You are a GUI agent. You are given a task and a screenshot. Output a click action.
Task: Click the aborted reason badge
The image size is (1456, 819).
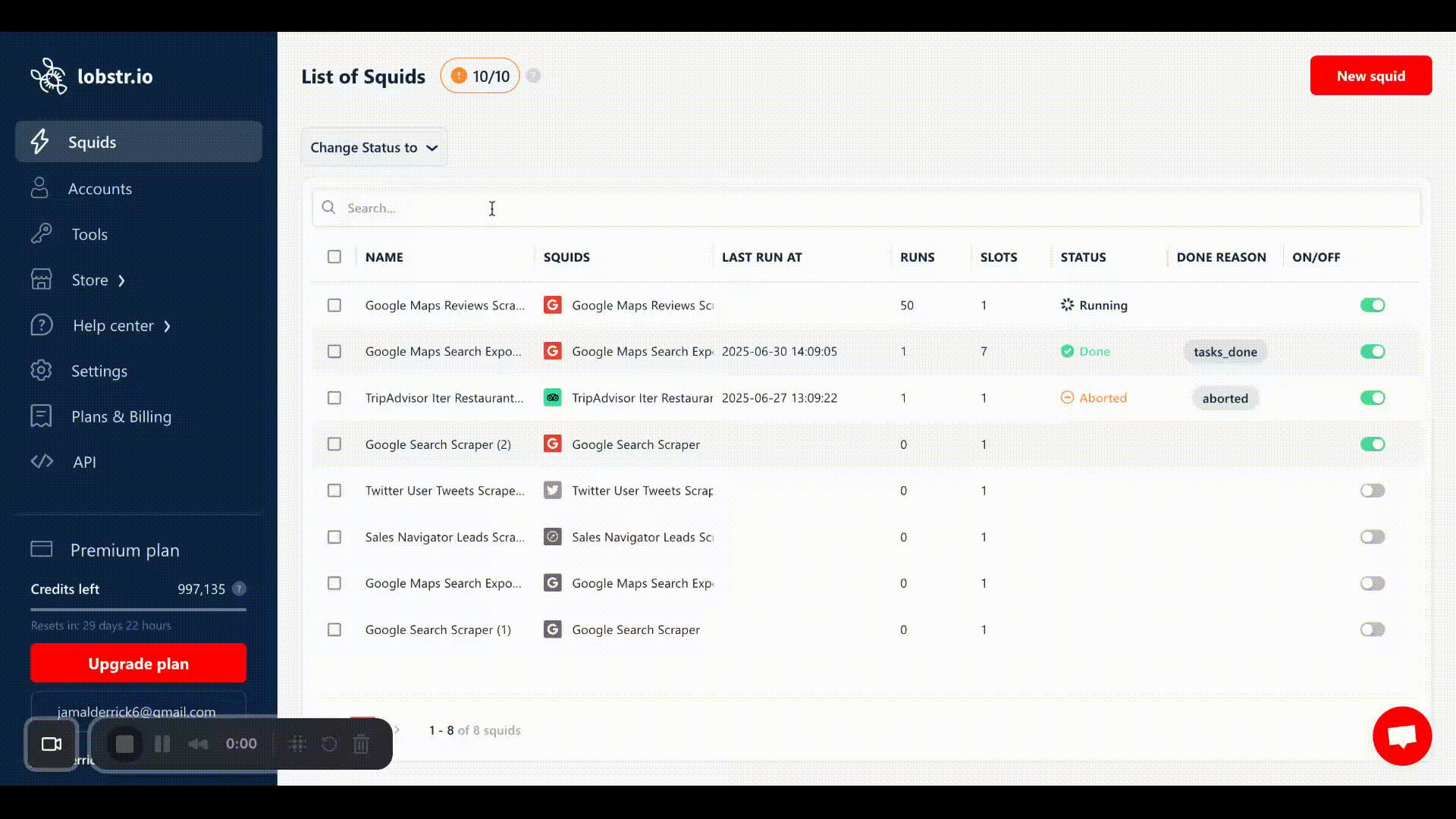(1225, 398)
